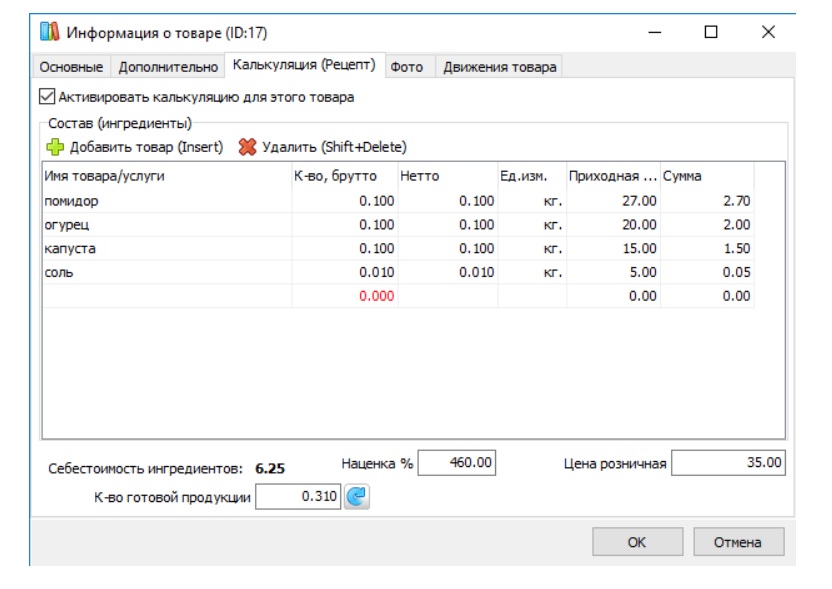
Task: Click the 6.25 ingredient cost value
Action: [x=270, y=469]
